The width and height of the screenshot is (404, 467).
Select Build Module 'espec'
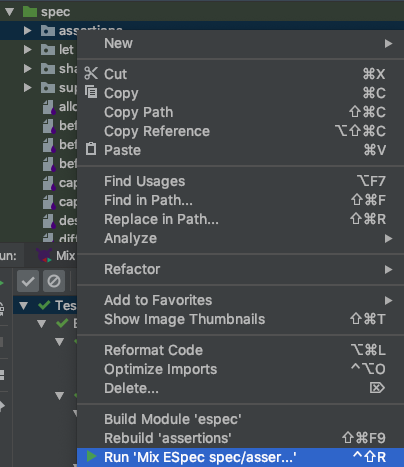[x=240, y=419]
